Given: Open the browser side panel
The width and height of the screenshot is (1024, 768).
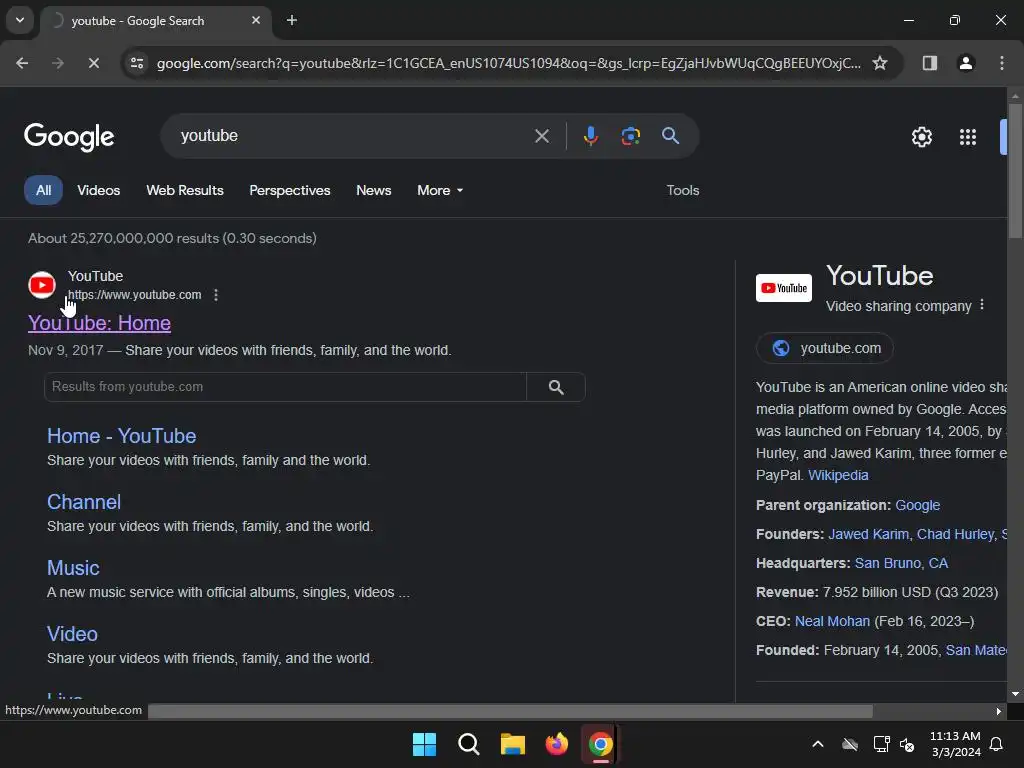Looking at the screenshot, I should coord(929,63).
